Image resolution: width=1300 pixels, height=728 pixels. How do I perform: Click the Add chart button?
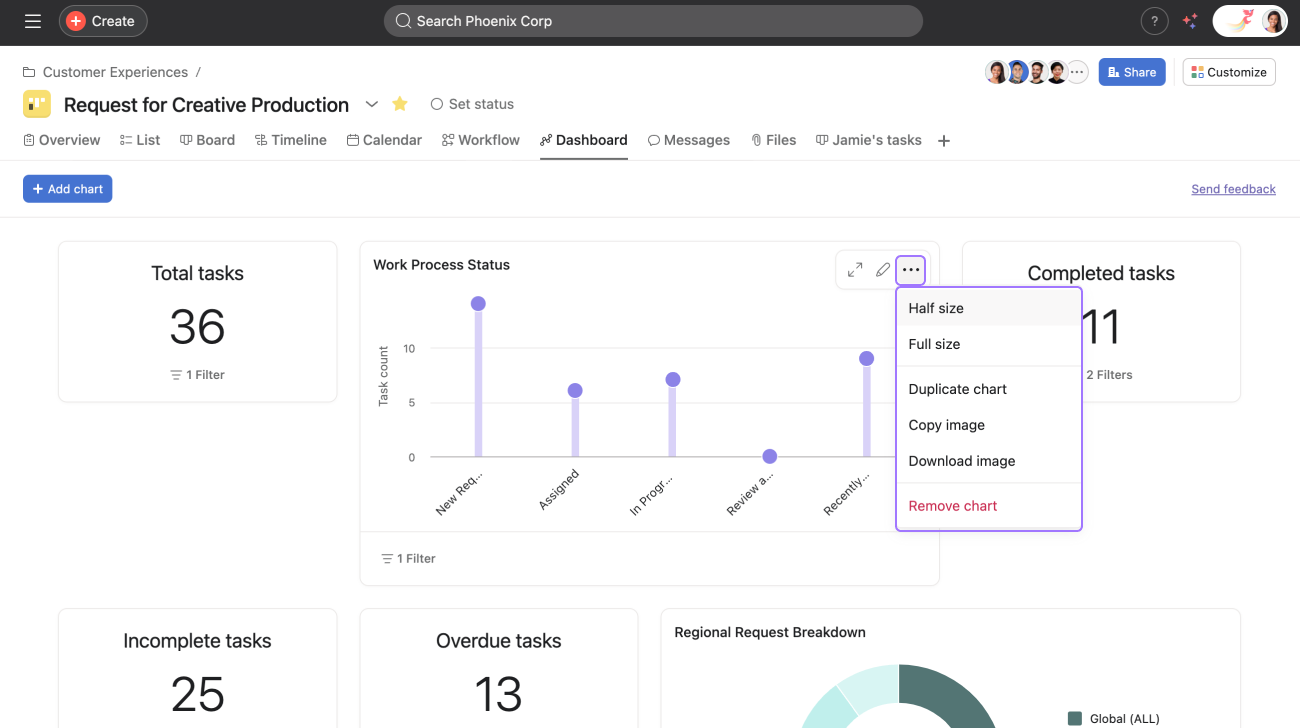68,189
